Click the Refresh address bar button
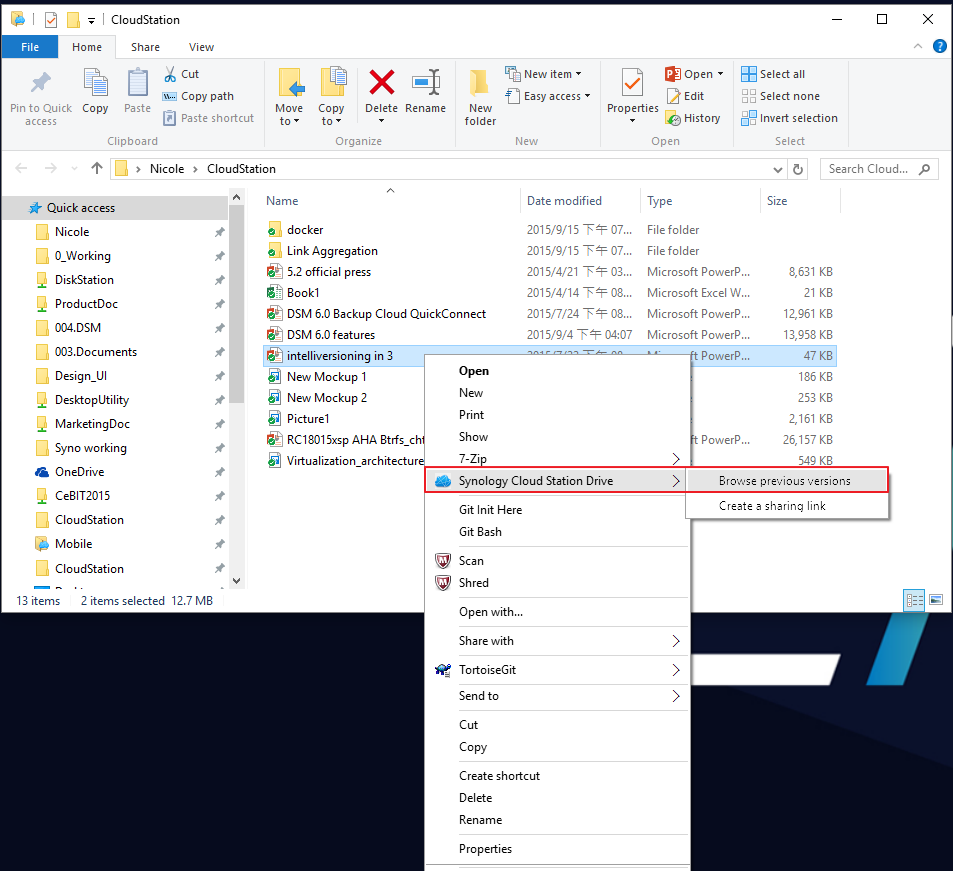Screen dimensions: 953x871 (x=798, y=169)
